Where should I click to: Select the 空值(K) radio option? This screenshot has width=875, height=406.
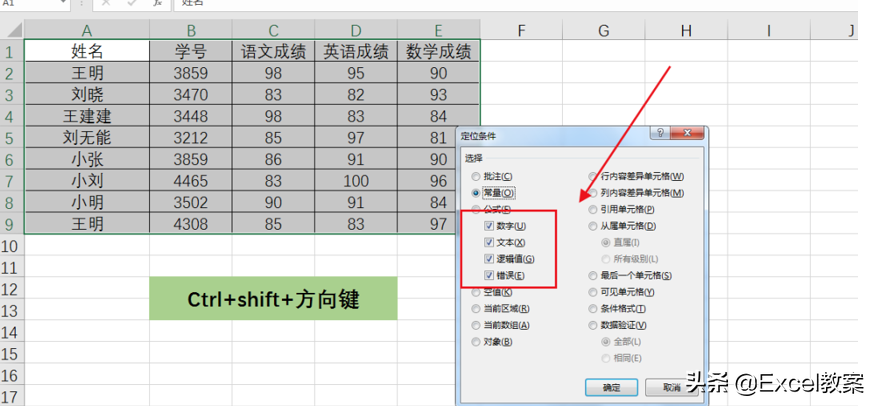pyautogui.click(x=492, y=292)
